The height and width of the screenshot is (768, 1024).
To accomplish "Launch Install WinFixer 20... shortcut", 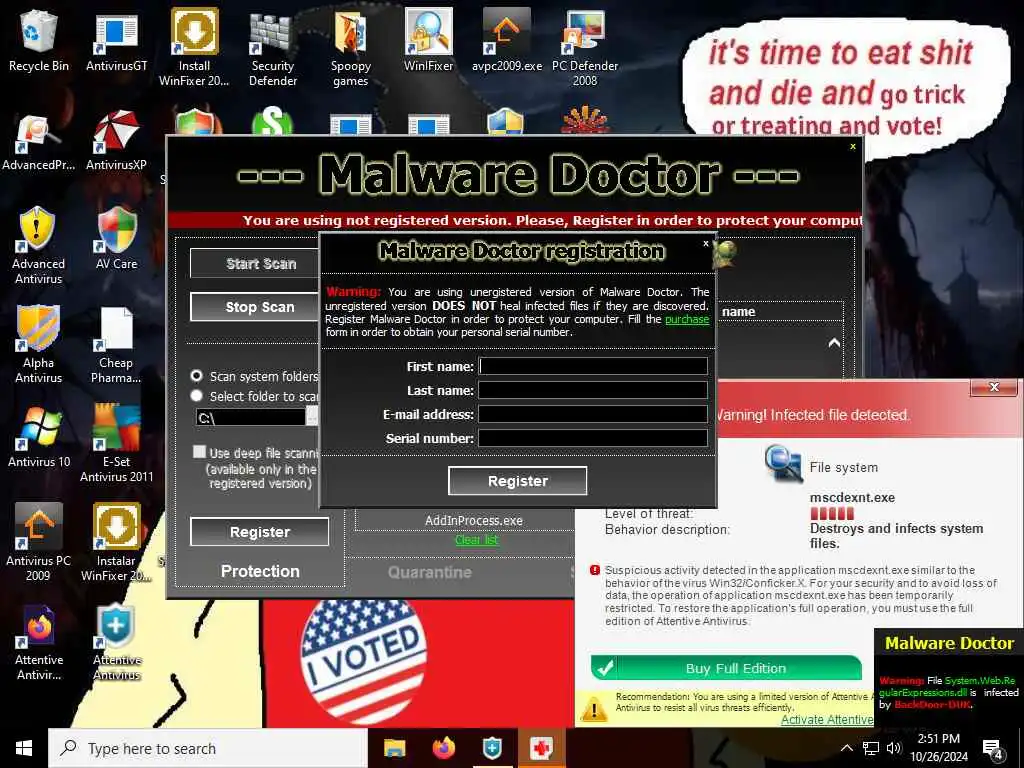I will [x=195, y=47].
